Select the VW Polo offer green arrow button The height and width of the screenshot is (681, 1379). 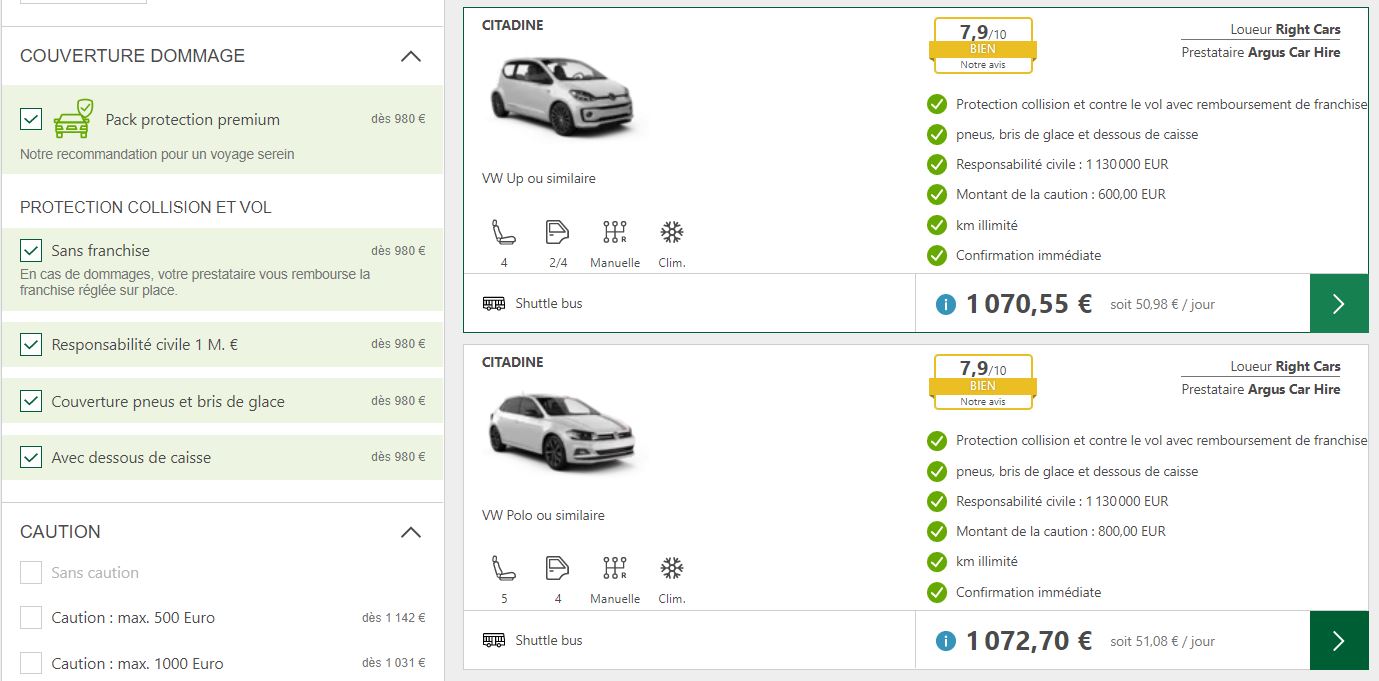(1338, 641)
